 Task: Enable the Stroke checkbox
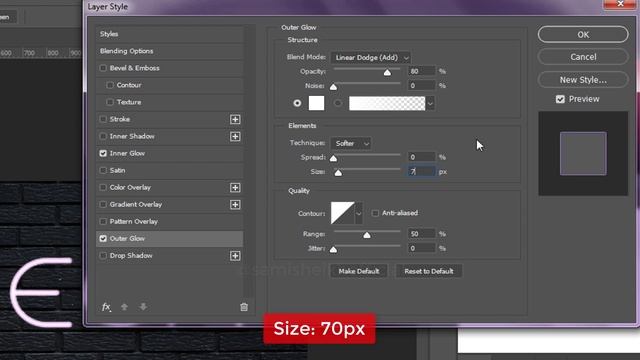pyautogui.click(x=103, y=119)
